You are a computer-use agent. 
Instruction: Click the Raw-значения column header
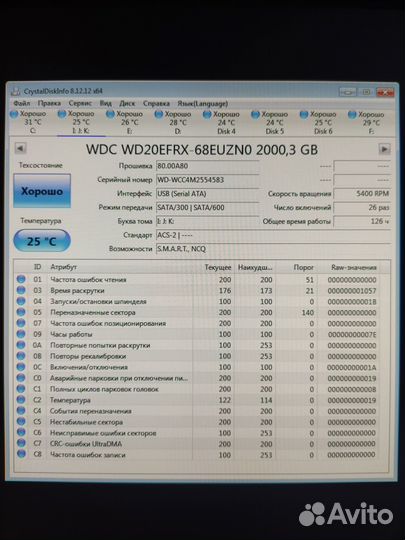354,267
